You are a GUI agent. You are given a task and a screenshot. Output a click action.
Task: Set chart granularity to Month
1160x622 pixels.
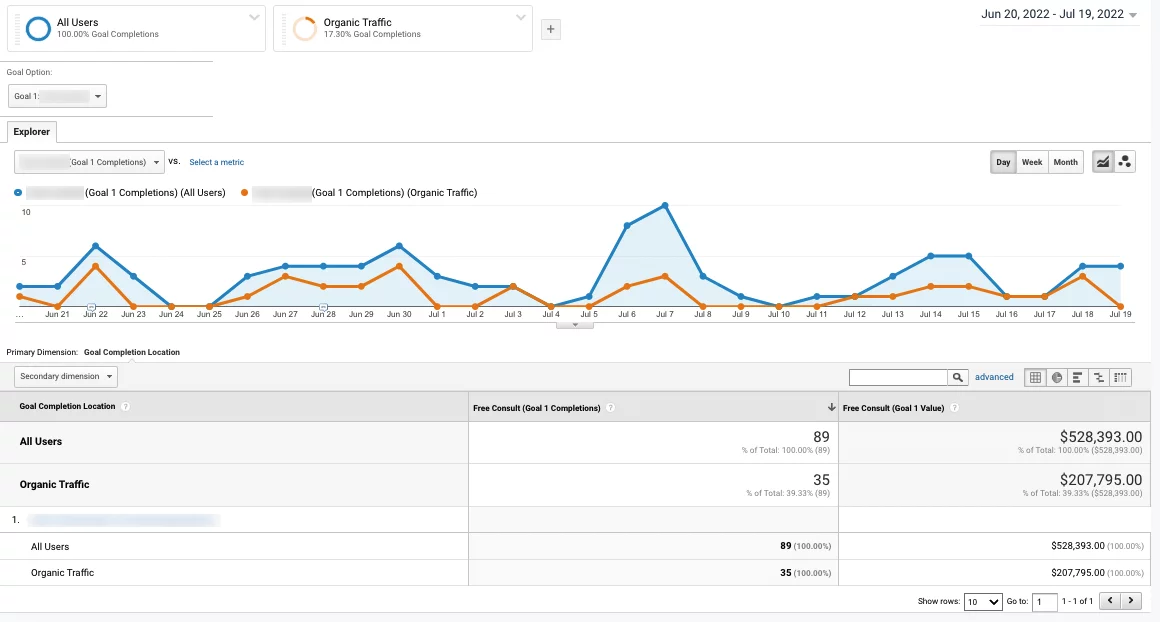(1066, 162)
